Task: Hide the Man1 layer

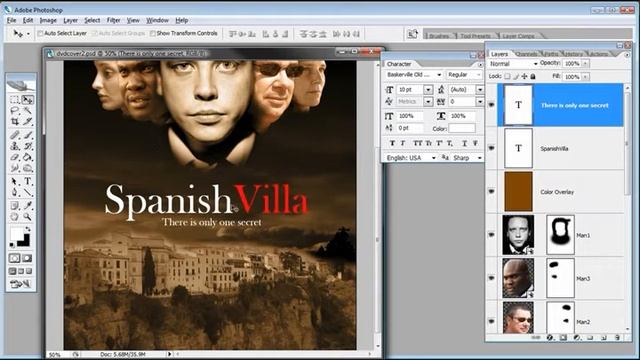Action: (491, 235)
